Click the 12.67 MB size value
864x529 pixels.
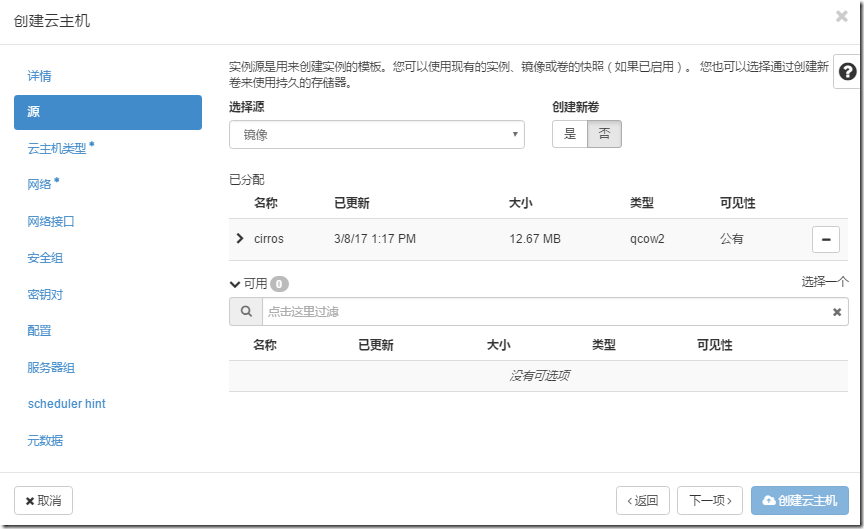tap(534, 239)
